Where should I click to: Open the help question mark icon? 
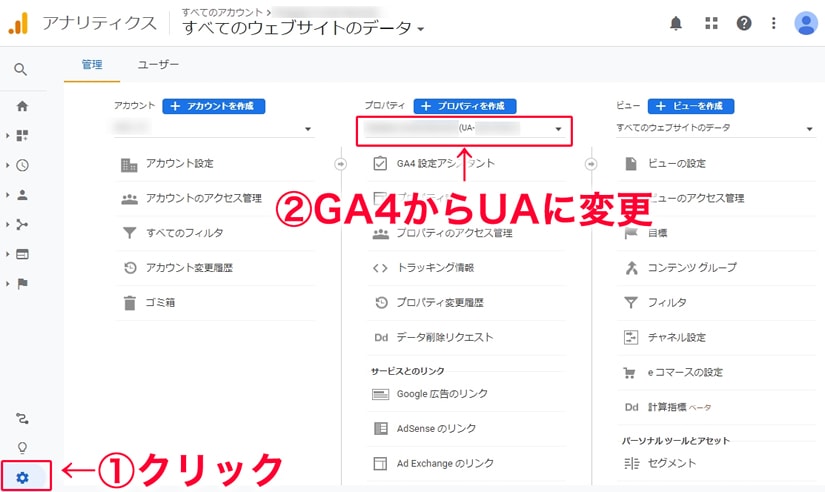point(744,23)
